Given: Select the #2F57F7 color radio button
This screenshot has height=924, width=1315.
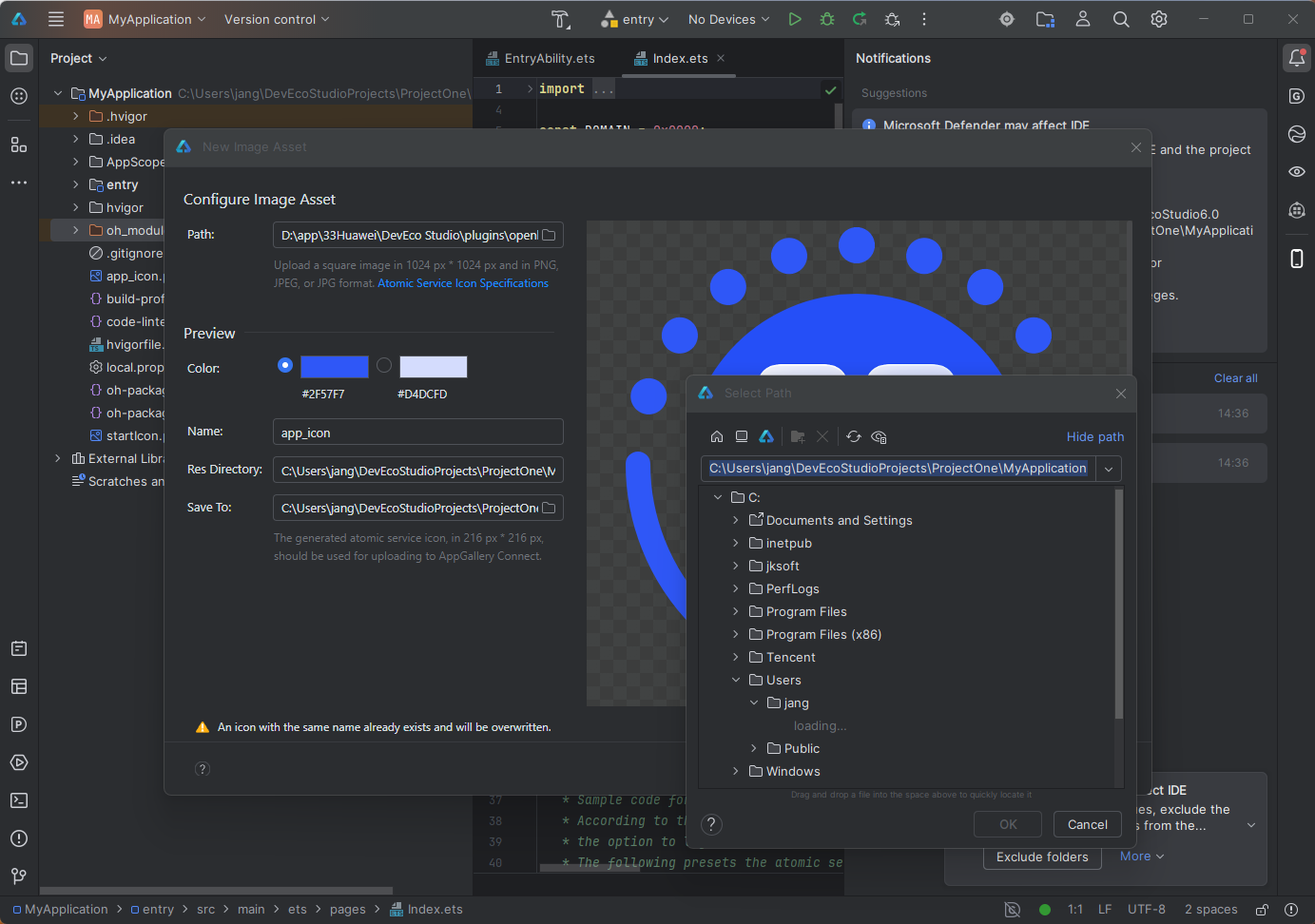Looking at the screenshot, I should (x=285, y=365).
